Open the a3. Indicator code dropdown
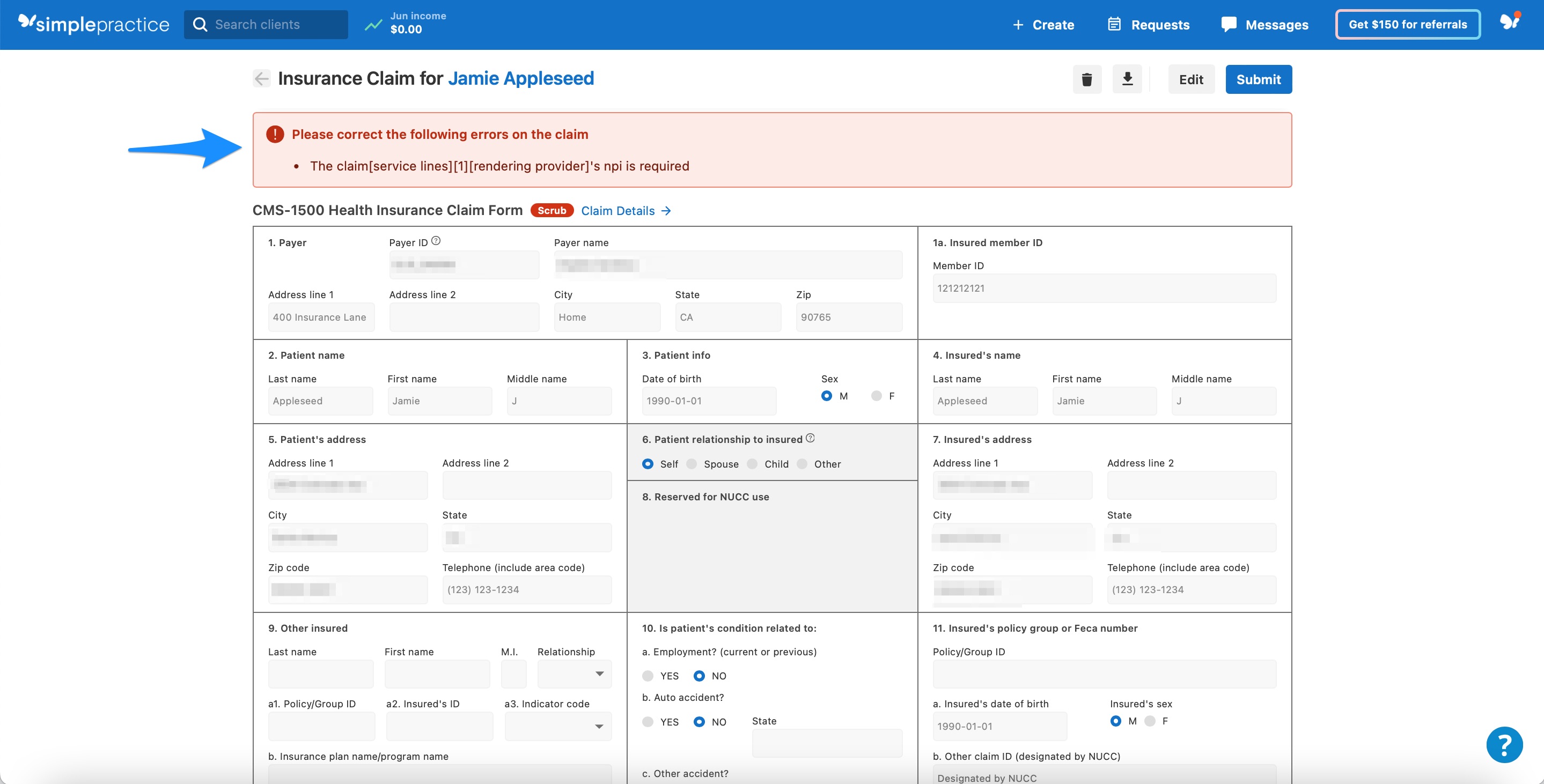This screenshot has width=1544, height=784. [x=558, y=726]
